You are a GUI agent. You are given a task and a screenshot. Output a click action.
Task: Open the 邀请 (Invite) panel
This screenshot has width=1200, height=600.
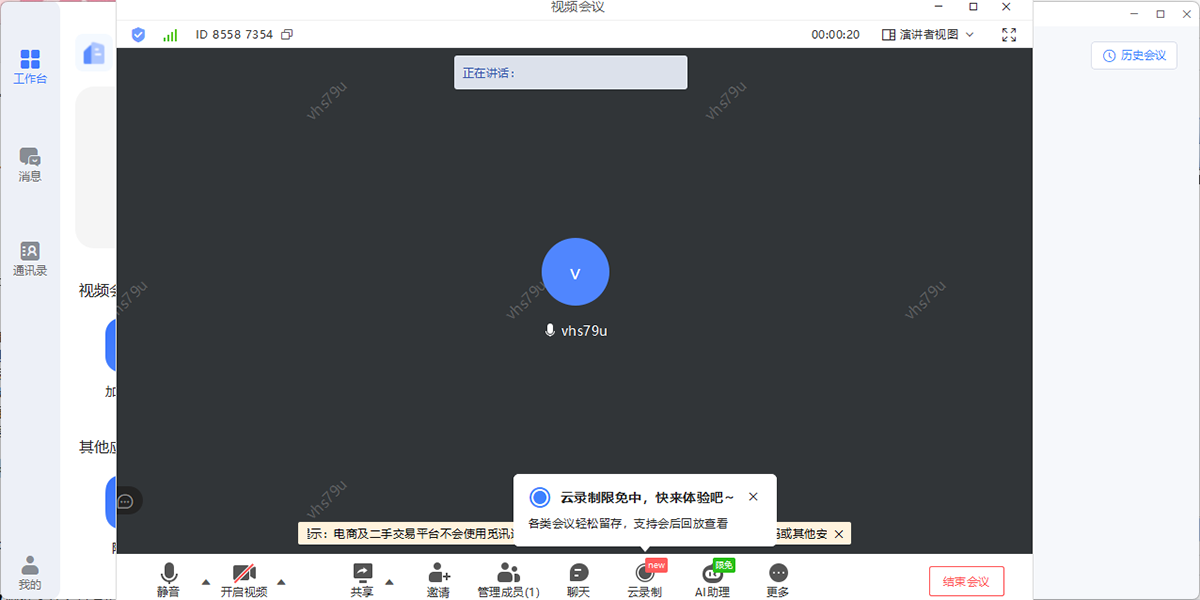coord(438,578)
